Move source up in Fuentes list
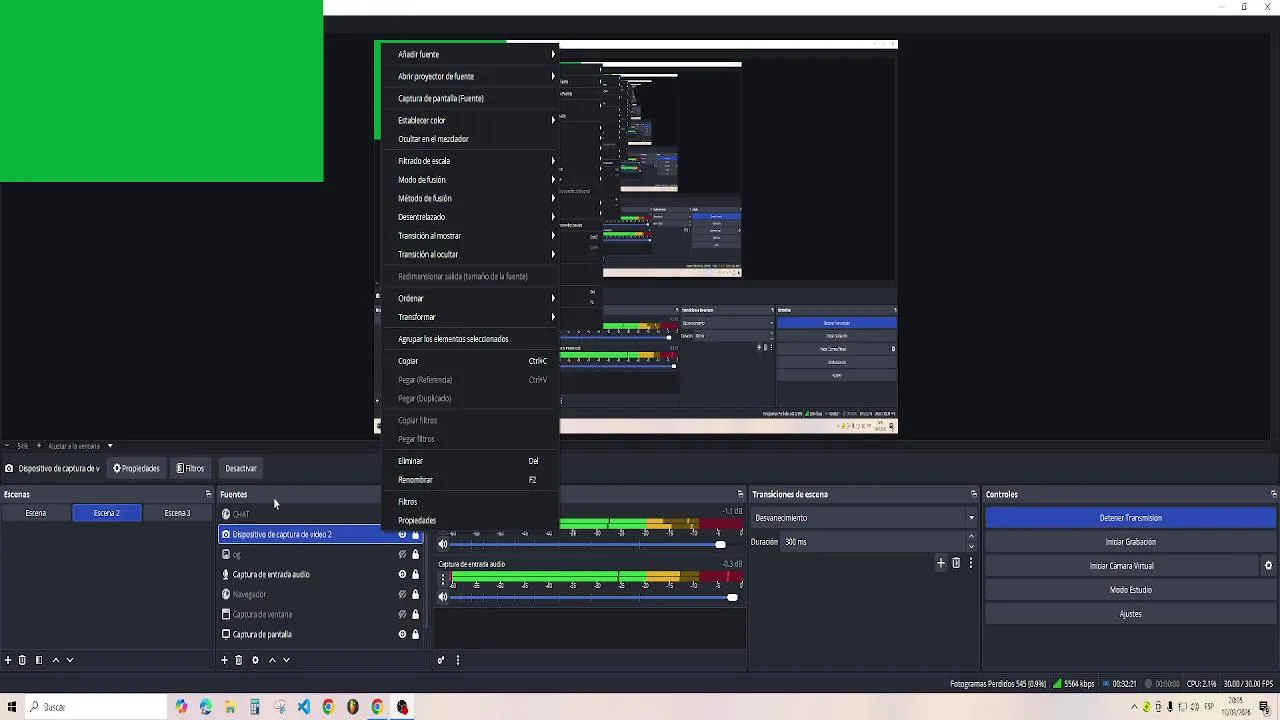 coord(272,660)
